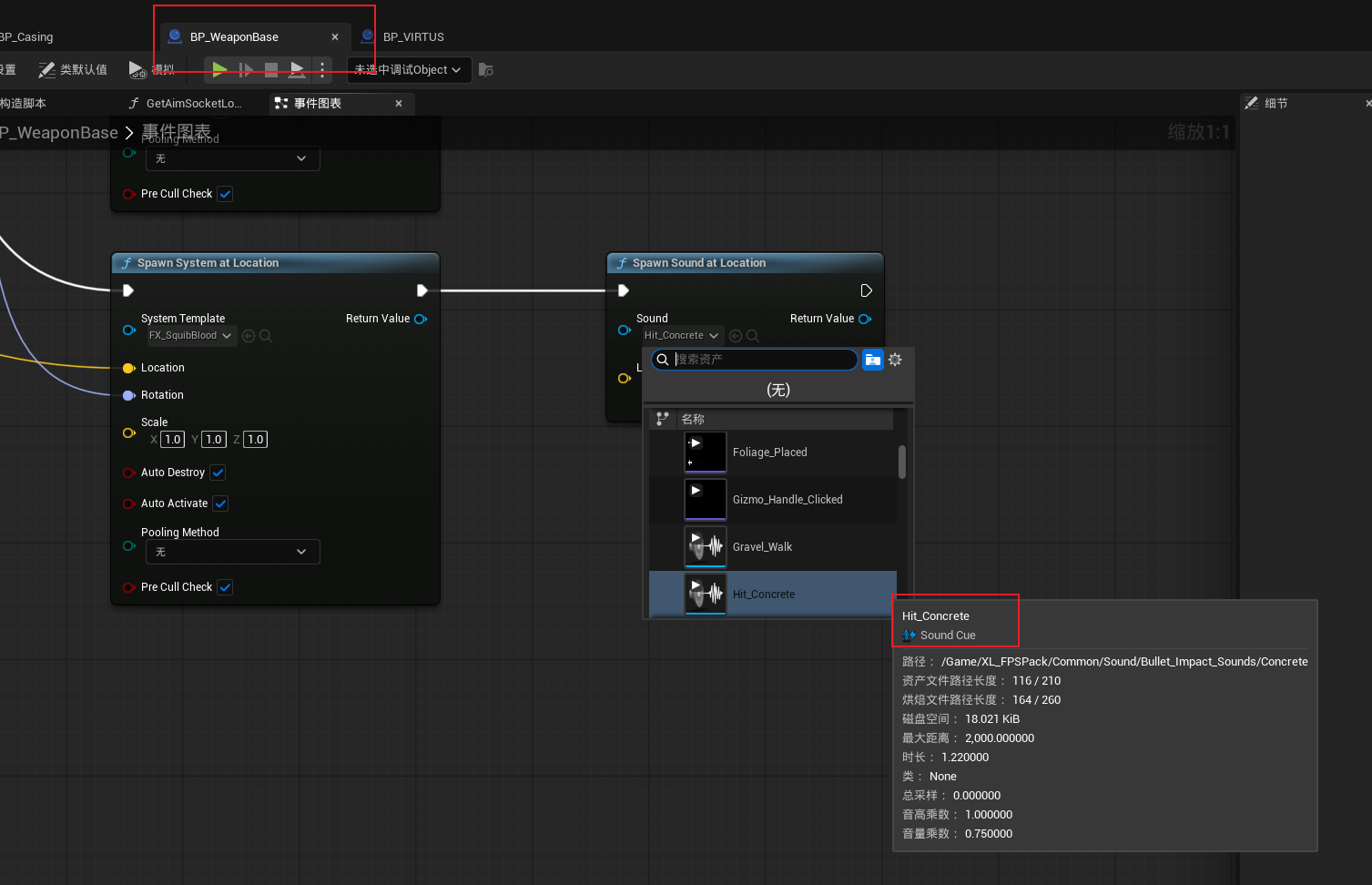This screenshot has width=1372, height=885.
Task: Click the eject button in the play toolbar
Action: click(x=297, y=69)
